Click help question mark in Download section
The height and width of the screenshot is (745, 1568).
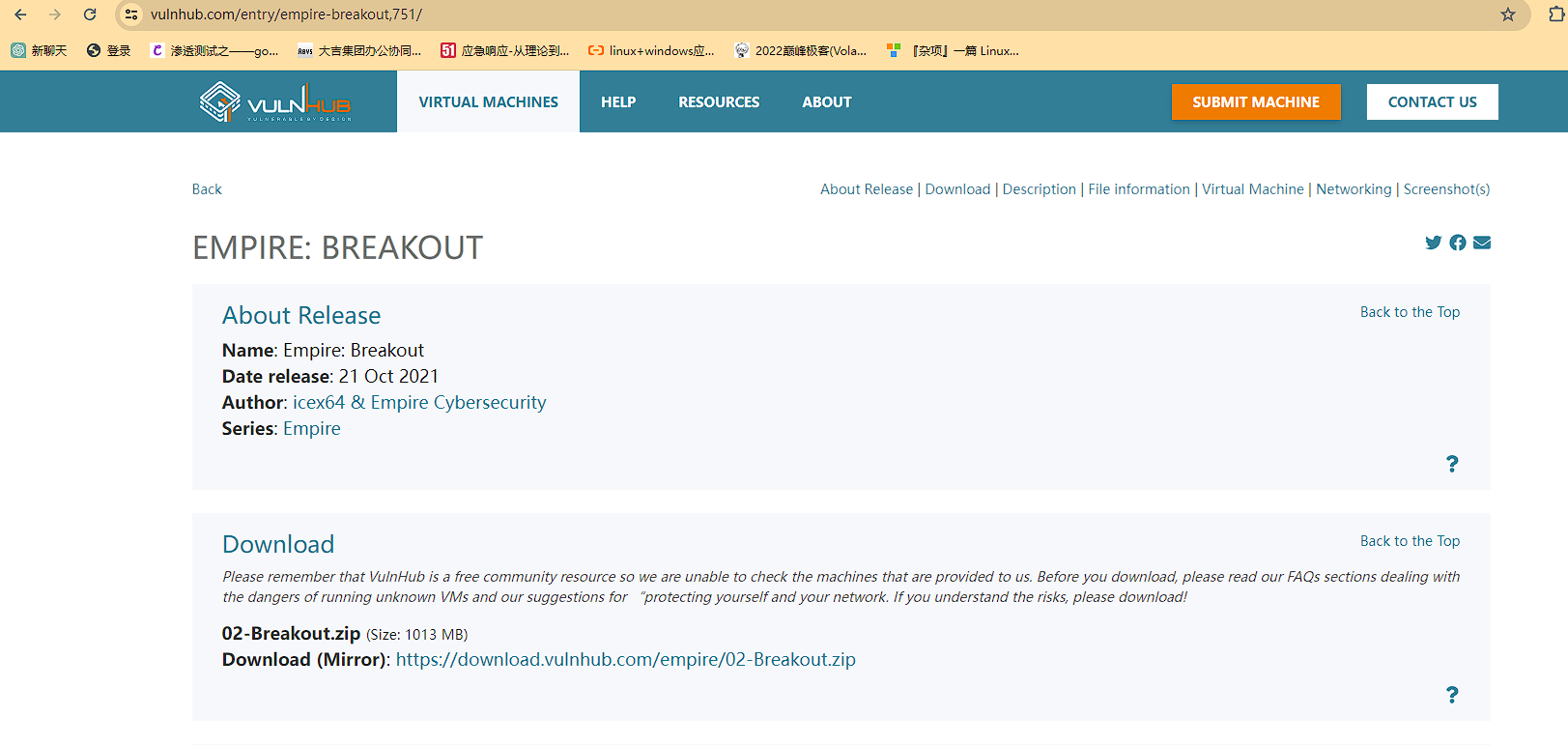pos(1452,695)
